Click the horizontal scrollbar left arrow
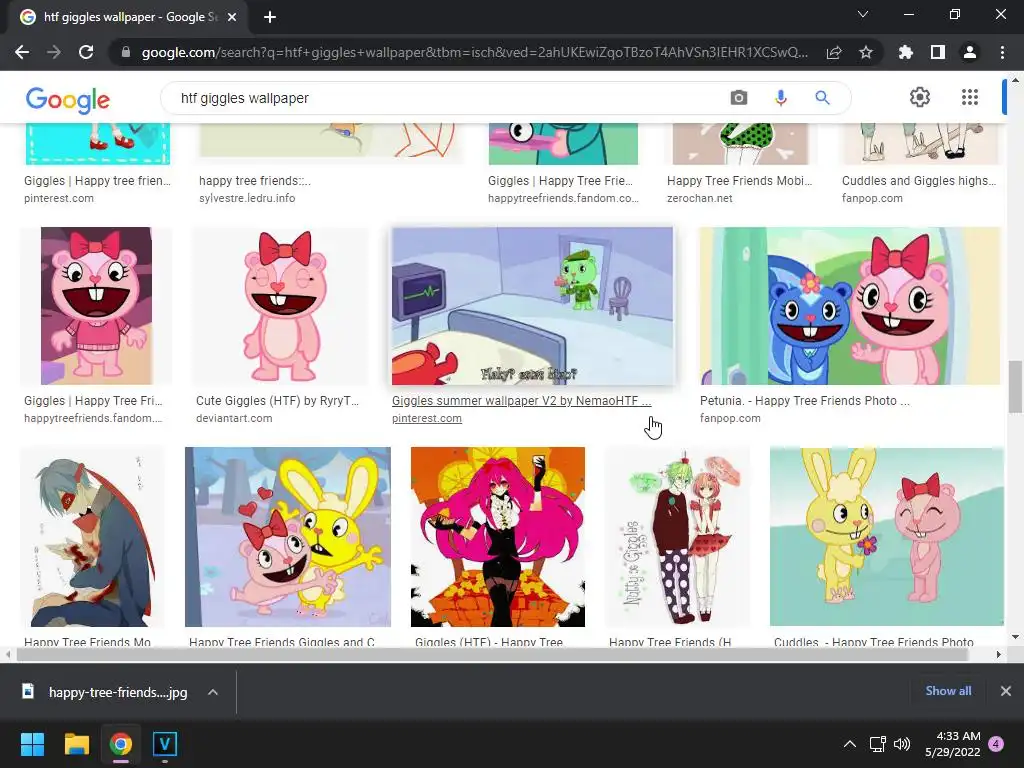Viewport: 1024px width, 768px height. (8, 654)
